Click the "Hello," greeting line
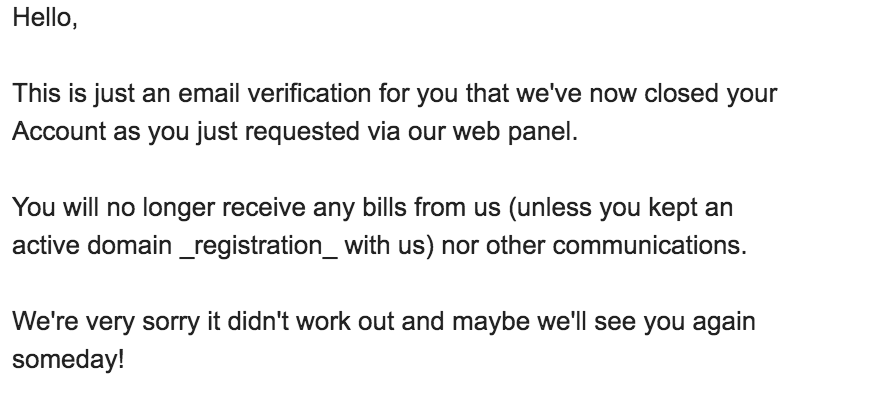 45,18
